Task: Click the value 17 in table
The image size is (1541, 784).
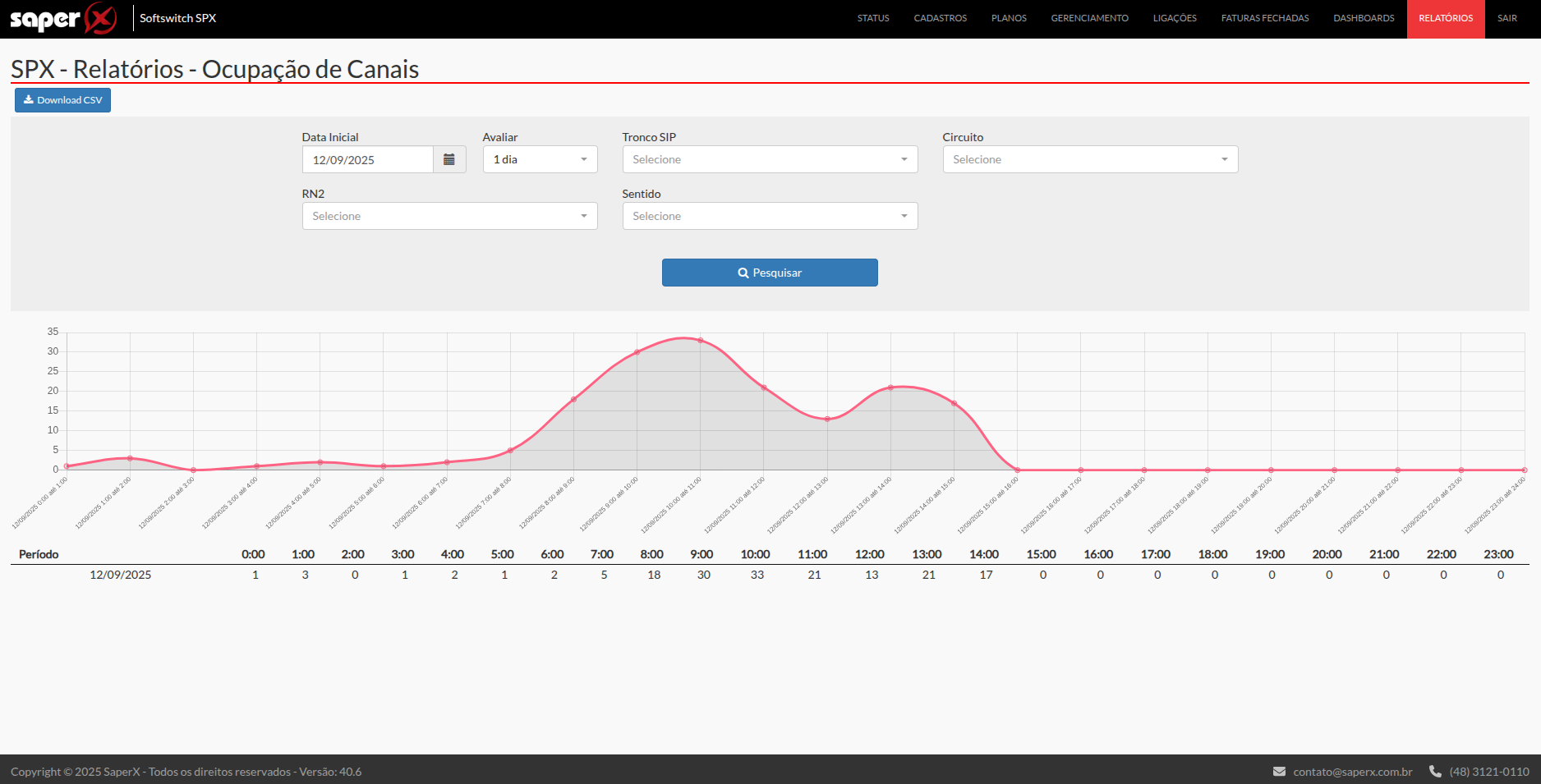Action: coord(987,575)
